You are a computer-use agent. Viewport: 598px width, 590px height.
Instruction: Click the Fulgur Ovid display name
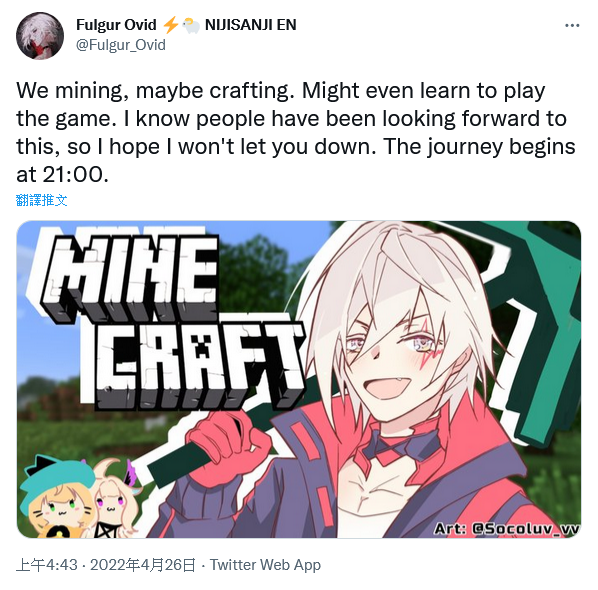point(116,25)
